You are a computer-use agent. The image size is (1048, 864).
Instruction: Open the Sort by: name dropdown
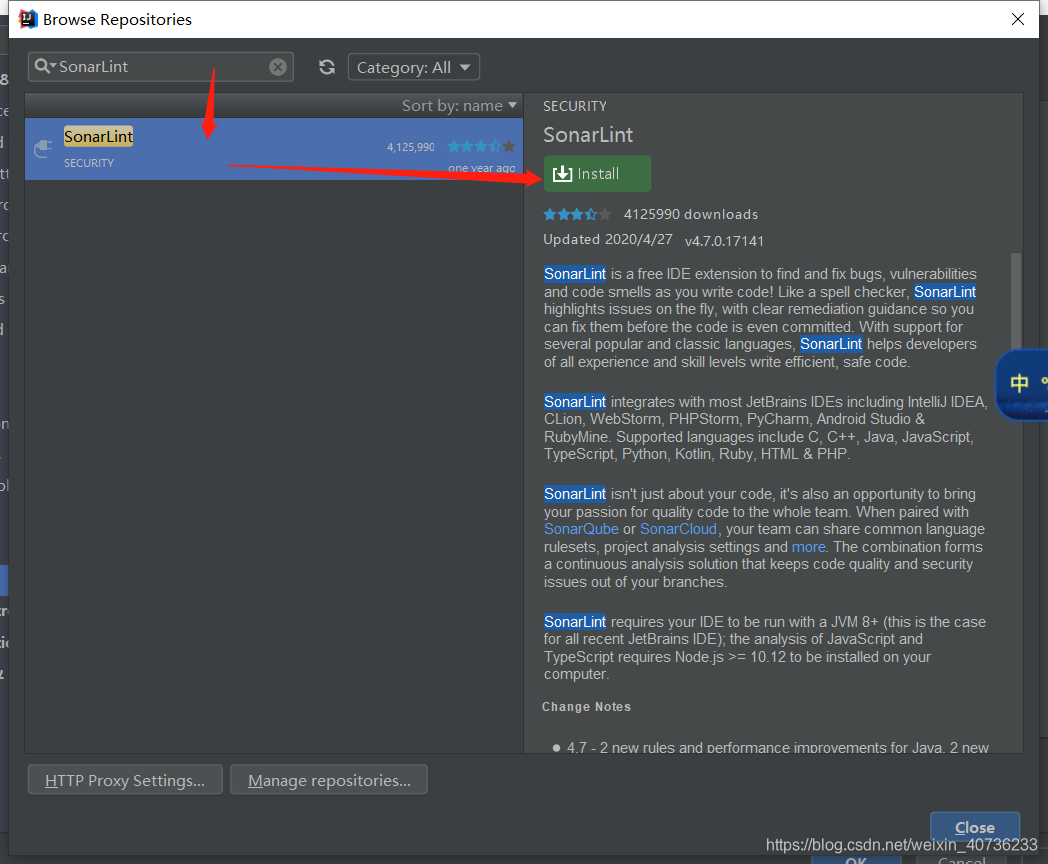[459, 106]
